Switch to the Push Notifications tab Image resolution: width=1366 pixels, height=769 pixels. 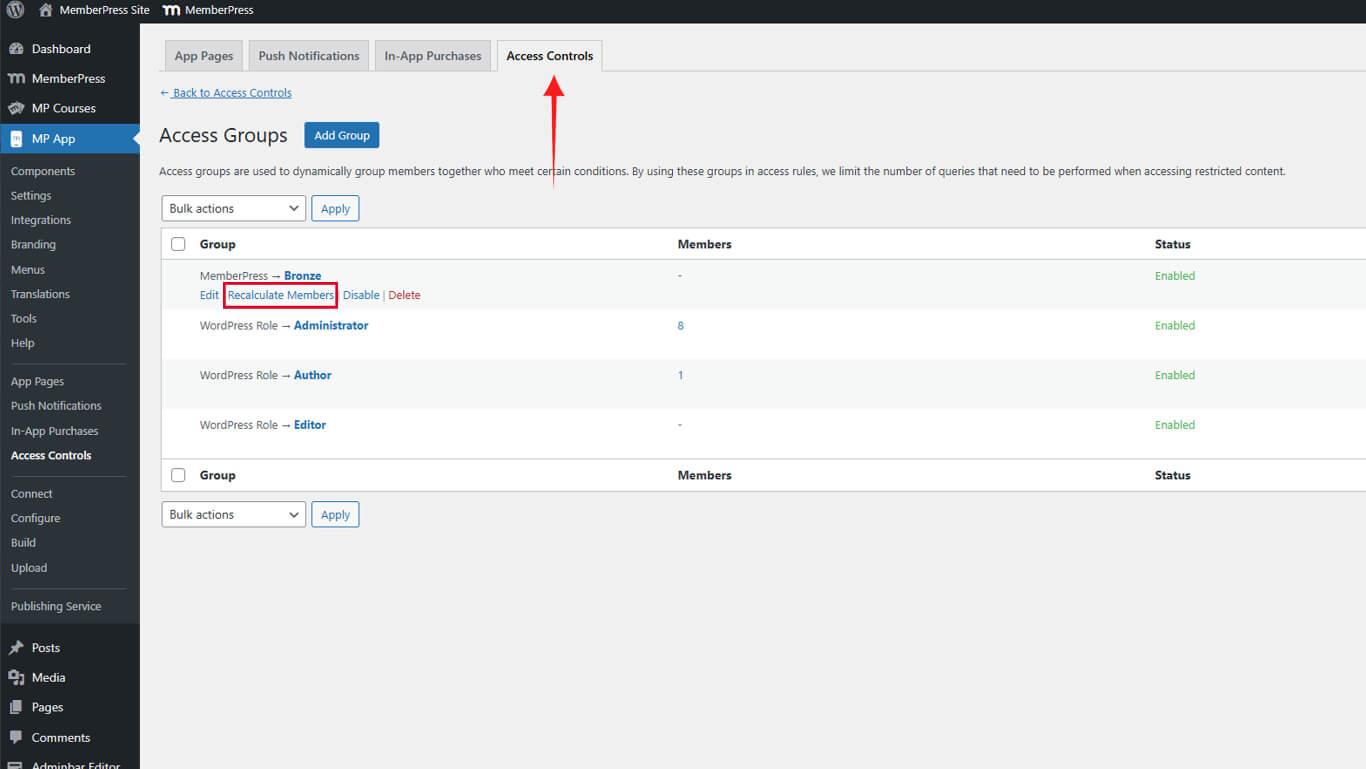pyautogui.click(x=308, y=56)
